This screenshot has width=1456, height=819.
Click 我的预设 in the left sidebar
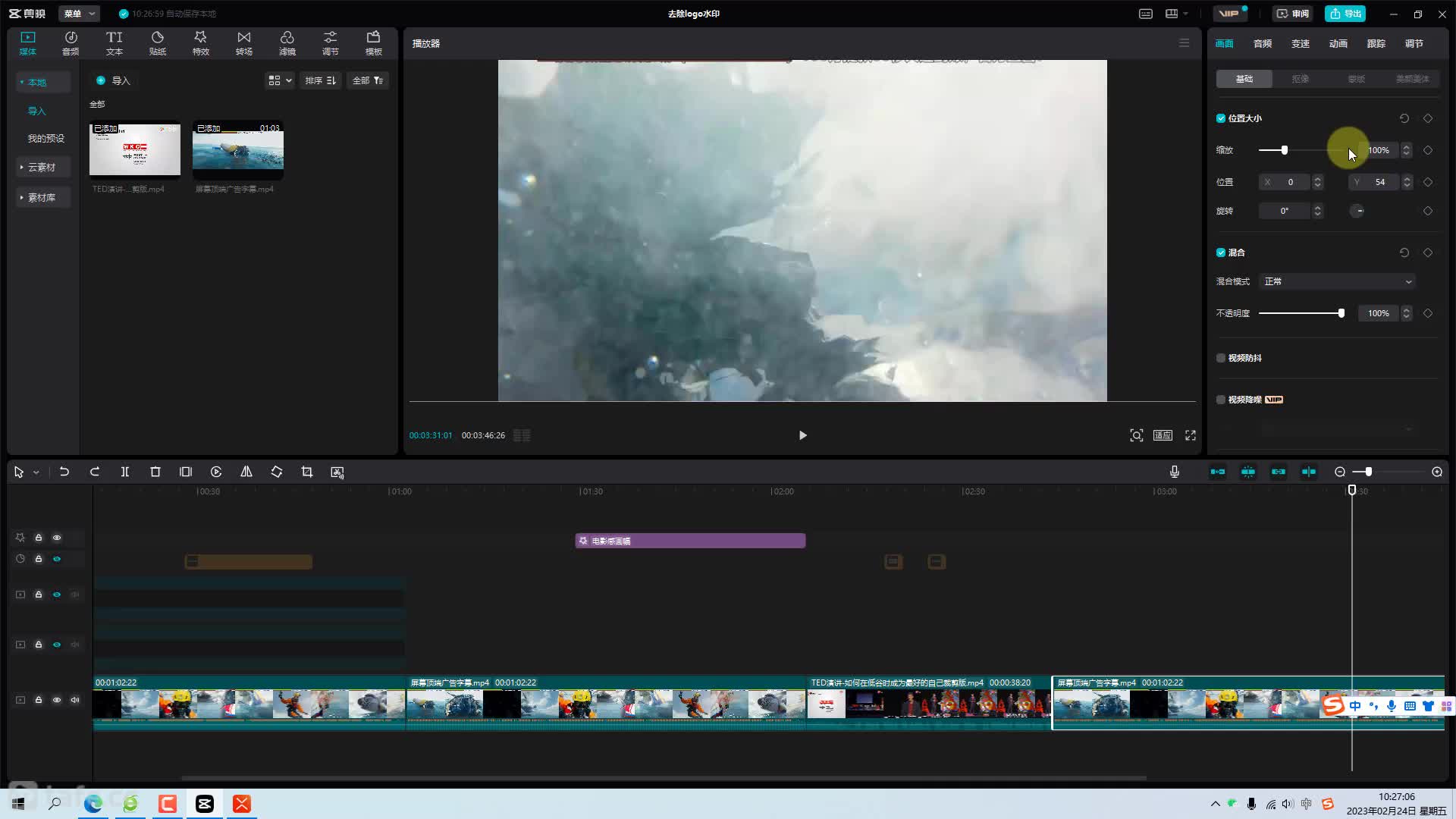click(46, 138)
